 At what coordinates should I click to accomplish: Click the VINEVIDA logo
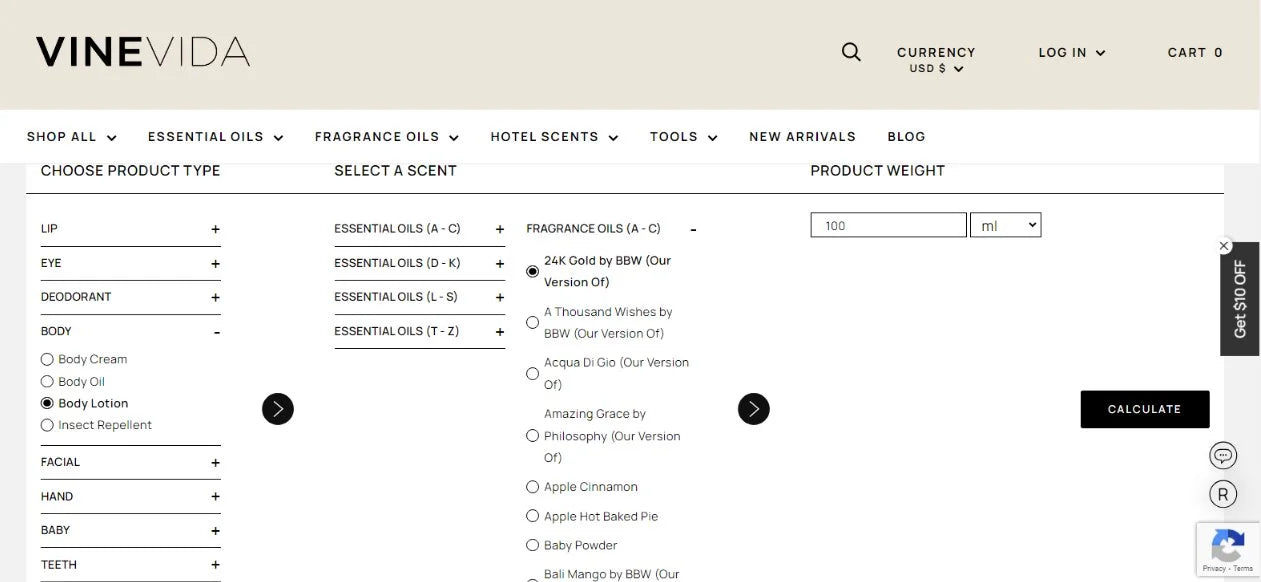pos(143,52)
